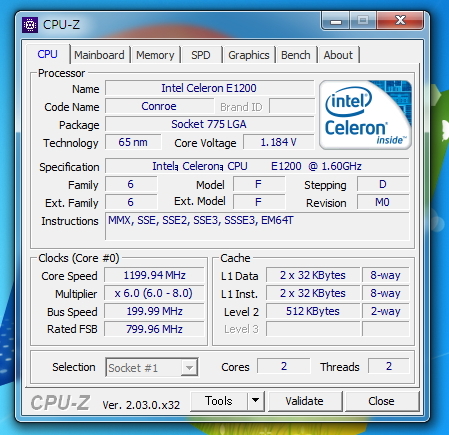Click the Cores value 2
Image resolution: width=449 pixels, height=435 pixels.
point(284,366)
